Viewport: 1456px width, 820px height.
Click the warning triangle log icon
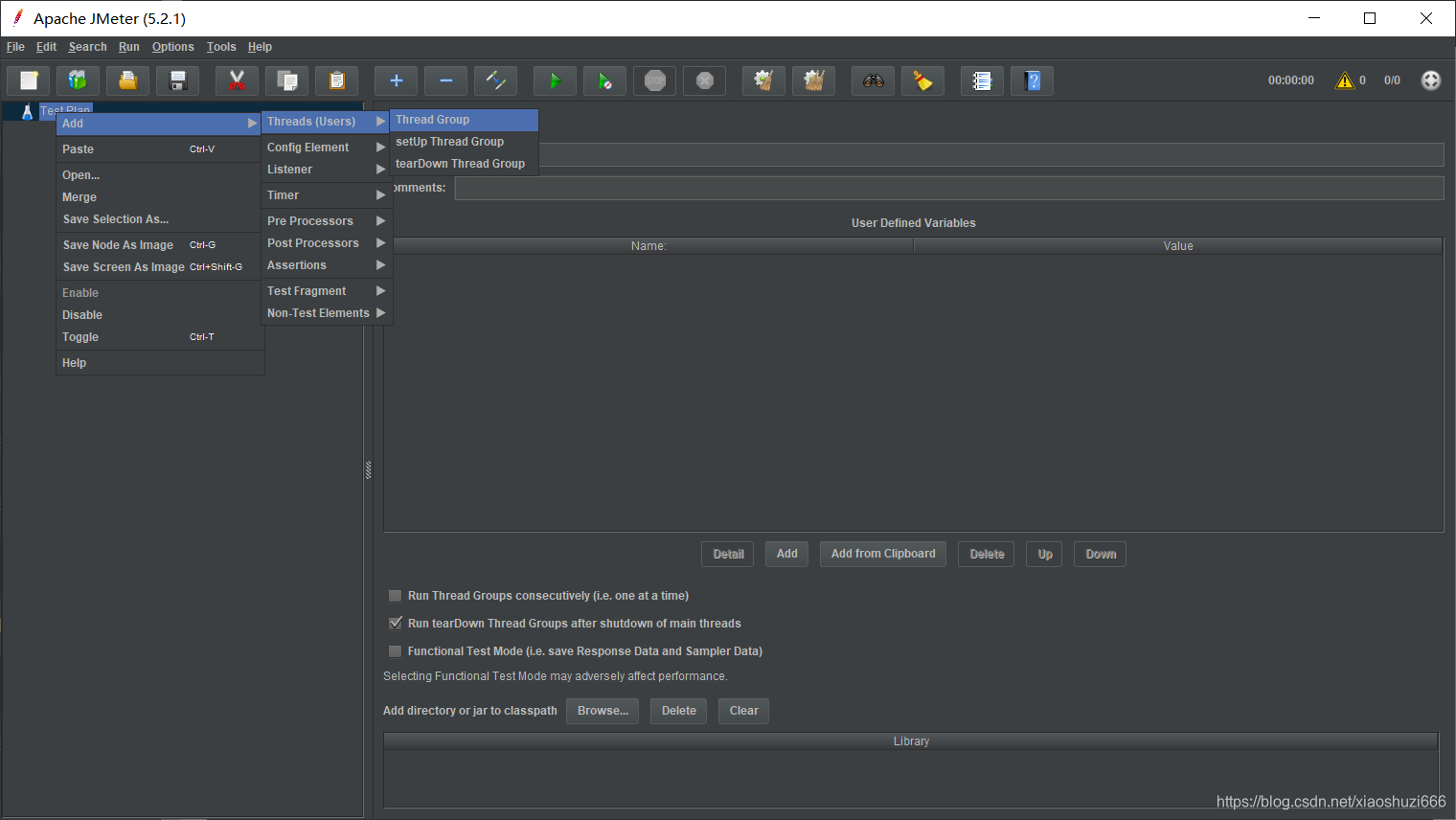click(x=1345, y=80)
